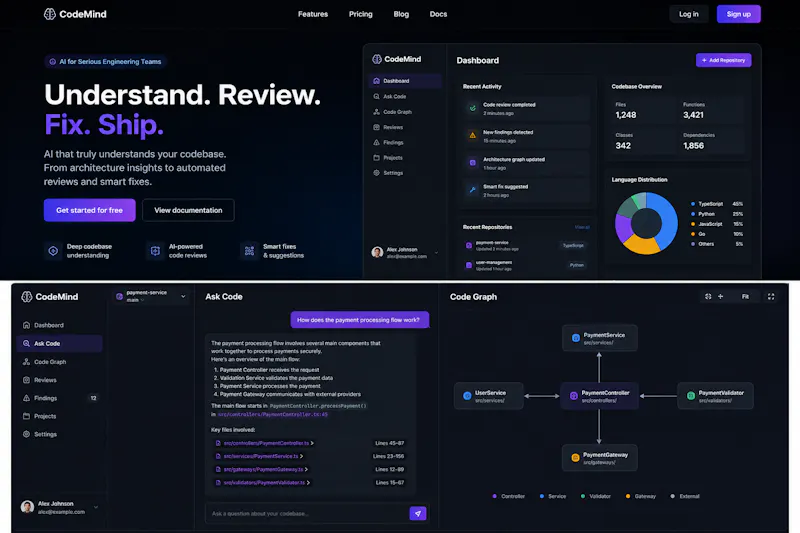
Task: Click Fit in the Code Graph toolbar
Action: click(x=745, y=296)
